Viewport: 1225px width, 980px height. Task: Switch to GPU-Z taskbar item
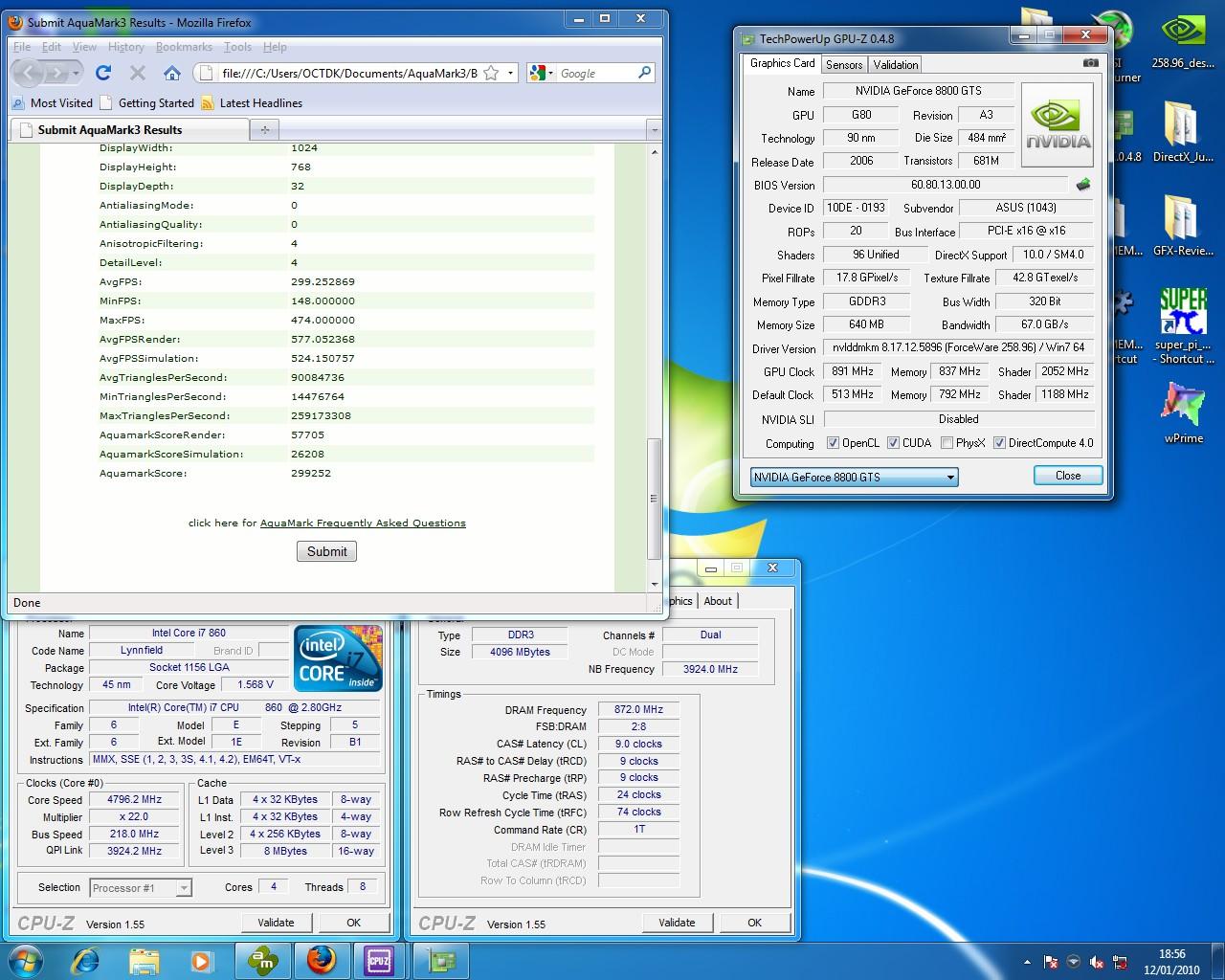(x=441, y=960)
